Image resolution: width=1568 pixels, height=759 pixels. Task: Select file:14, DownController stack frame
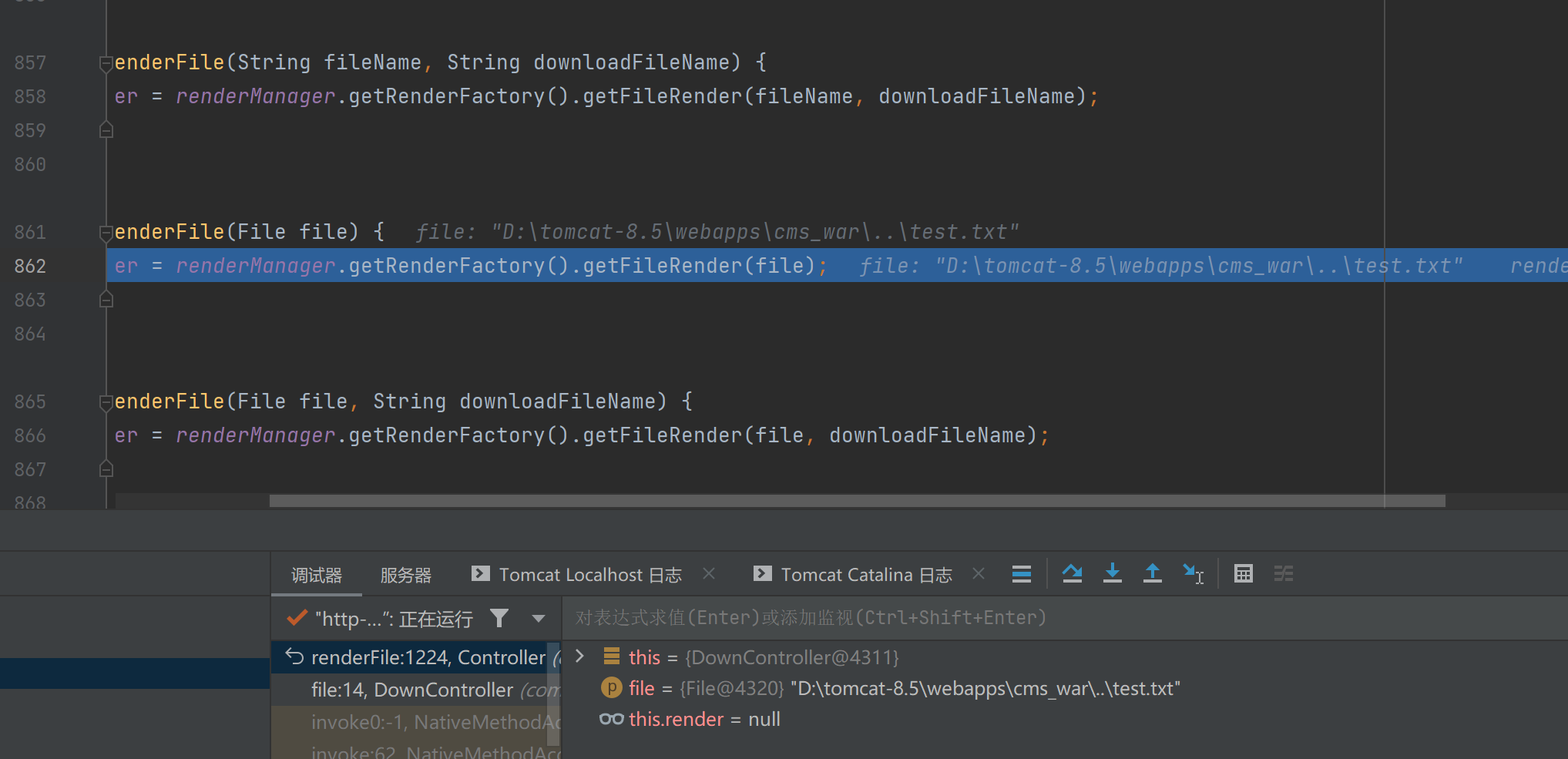tap(416, 690)
